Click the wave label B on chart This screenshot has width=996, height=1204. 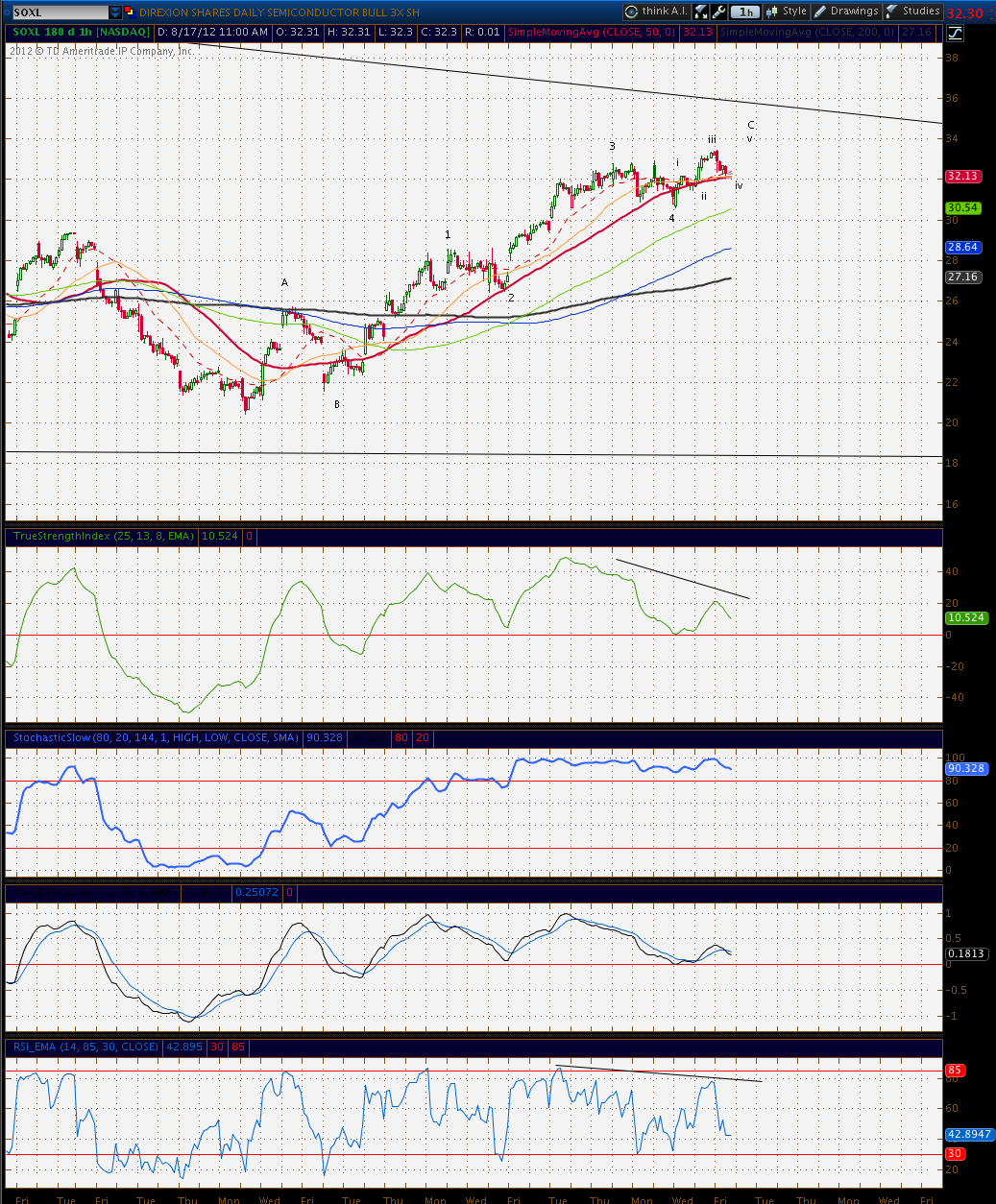pos(337,404)
